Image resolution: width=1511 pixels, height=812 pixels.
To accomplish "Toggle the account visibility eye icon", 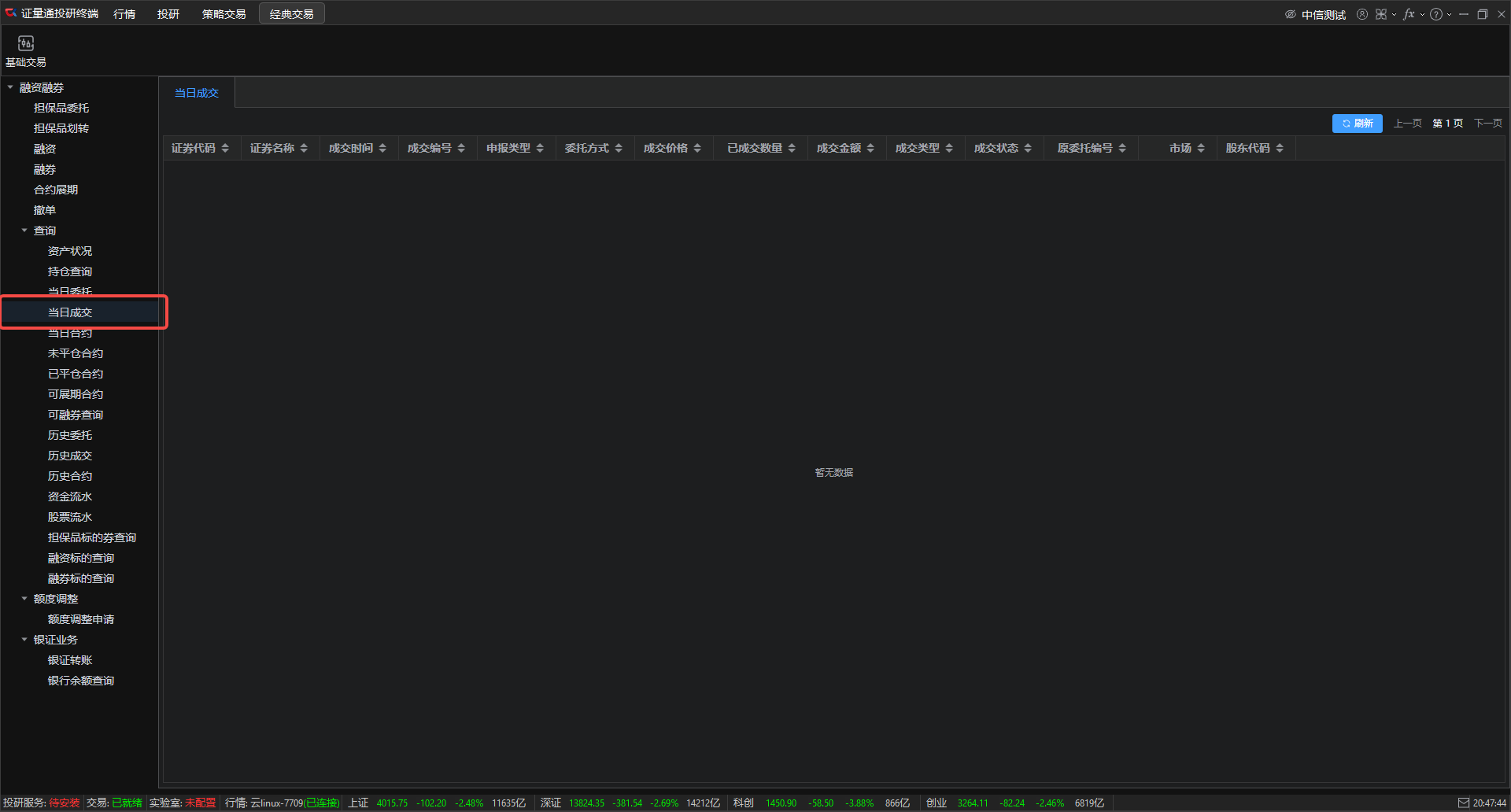I will click(1291, 14).
